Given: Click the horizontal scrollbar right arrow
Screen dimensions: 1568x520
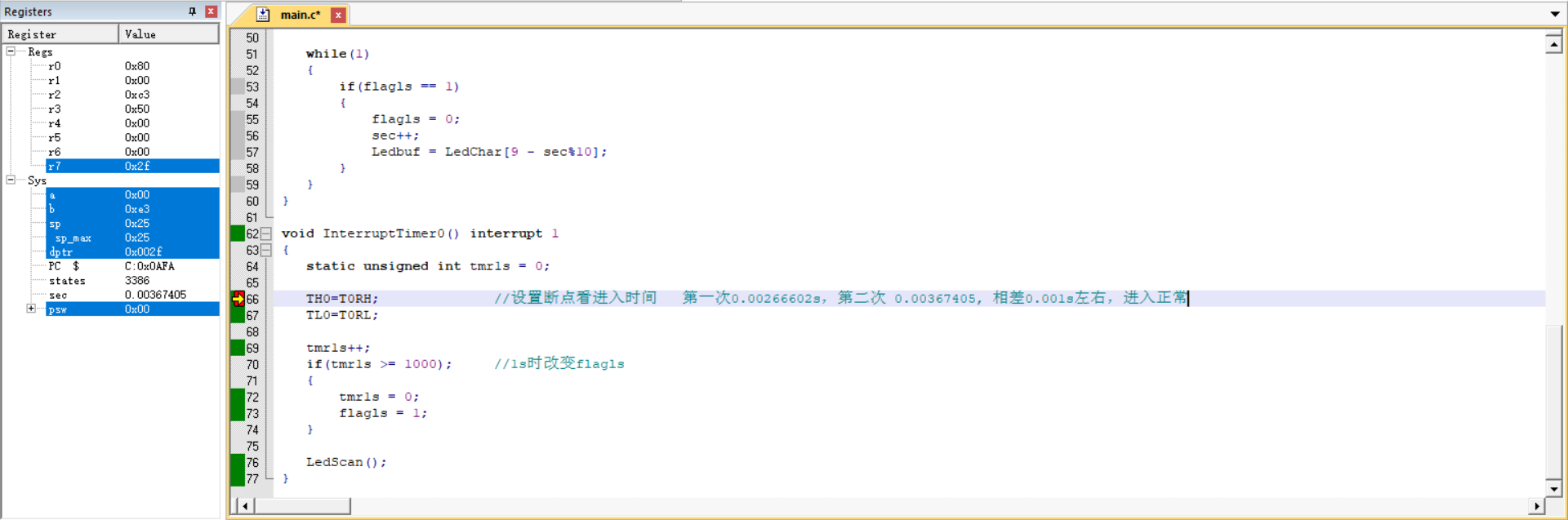Looking at the screenshot, I should click(x=1536, y=506).
